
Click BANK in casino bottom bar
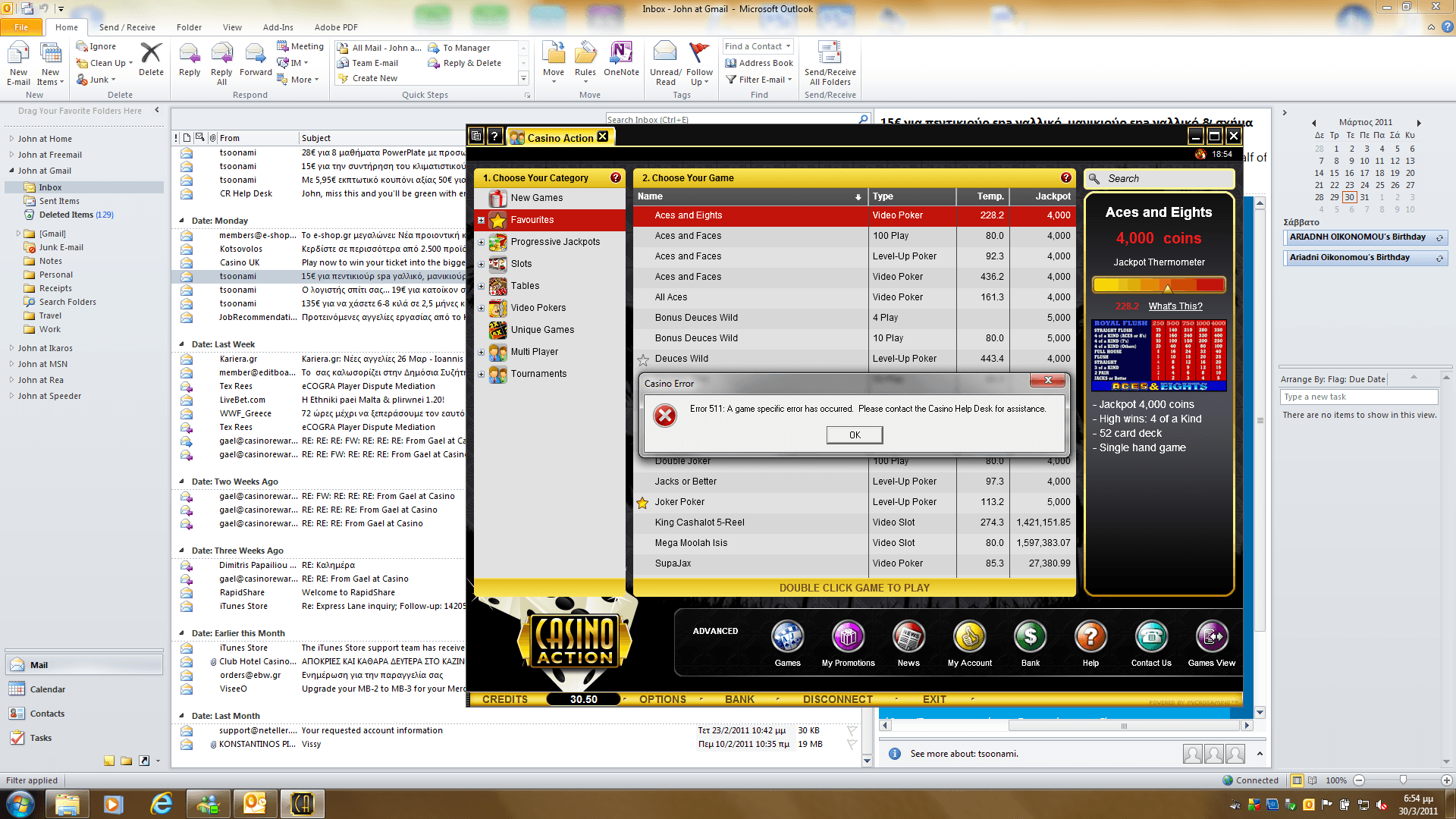pos(739,699)
